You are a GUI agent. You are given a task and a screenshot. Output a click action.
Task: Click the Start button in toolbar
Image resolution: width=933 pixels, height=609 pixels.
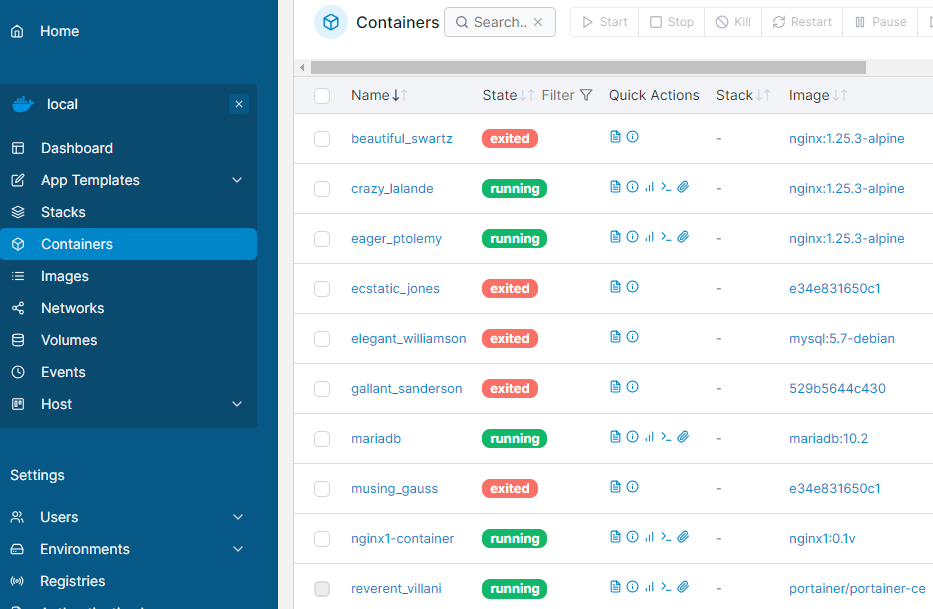(x=605, y=22)
